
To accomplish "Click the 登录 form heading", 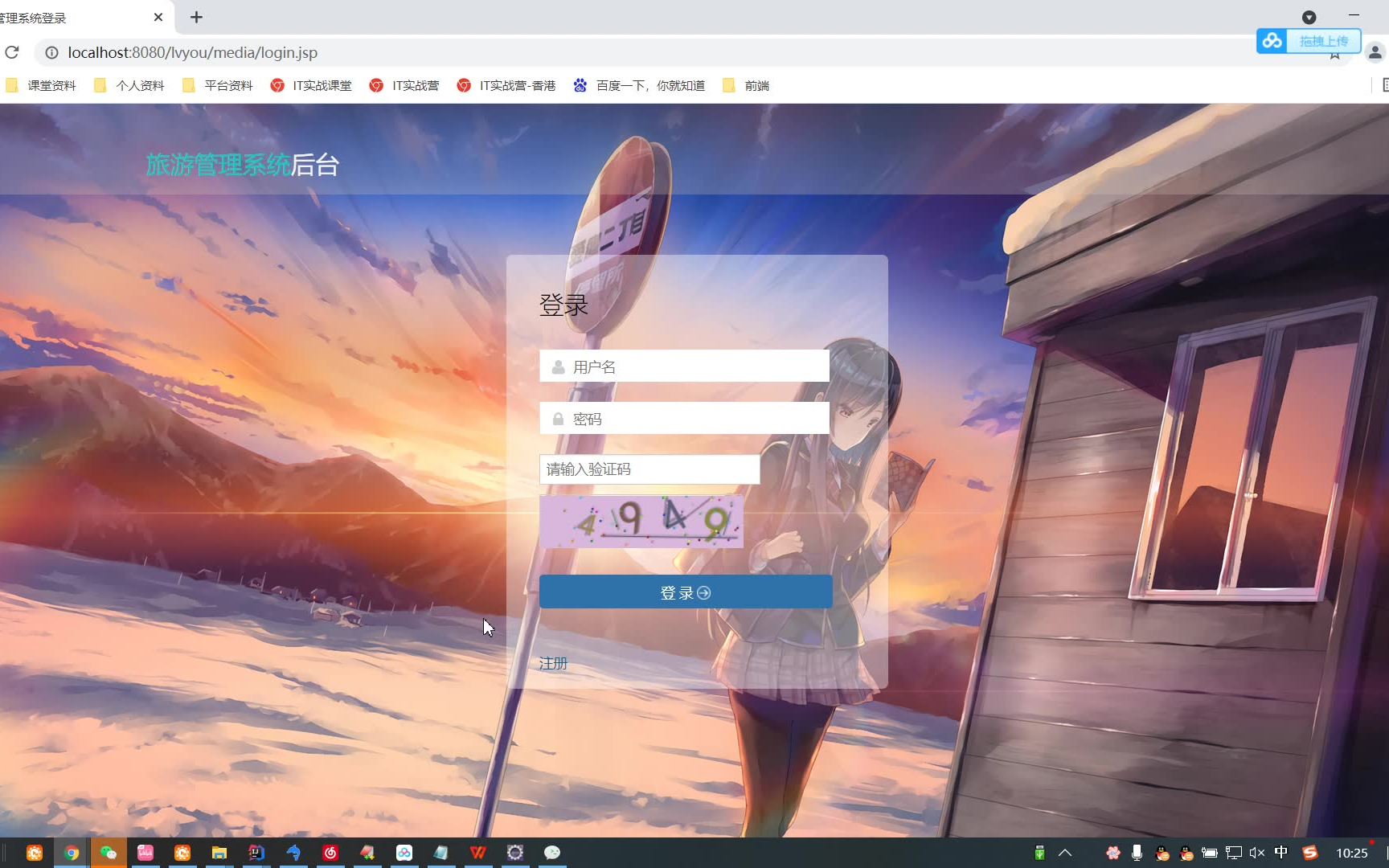I will (563, 305).
